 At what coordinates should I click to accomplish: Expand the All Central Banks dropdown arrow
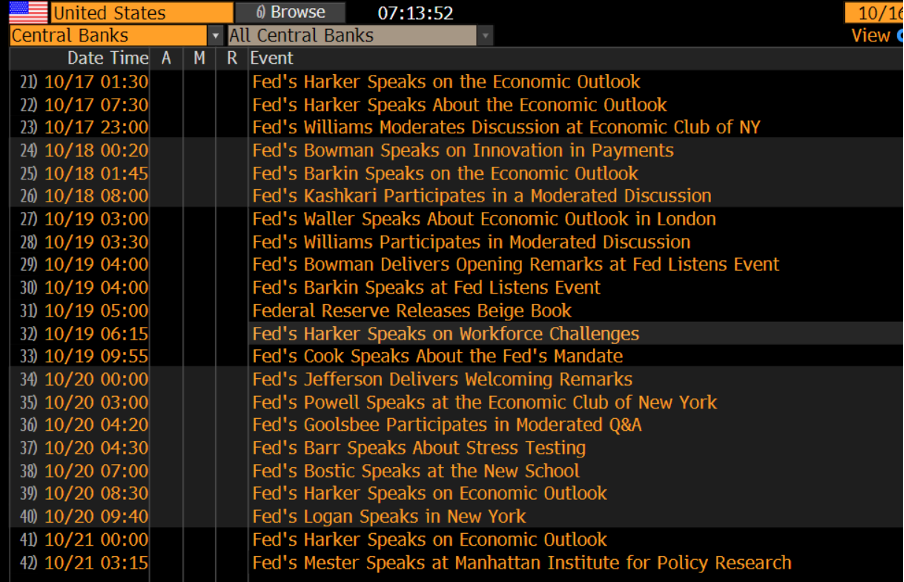(485, 36)
